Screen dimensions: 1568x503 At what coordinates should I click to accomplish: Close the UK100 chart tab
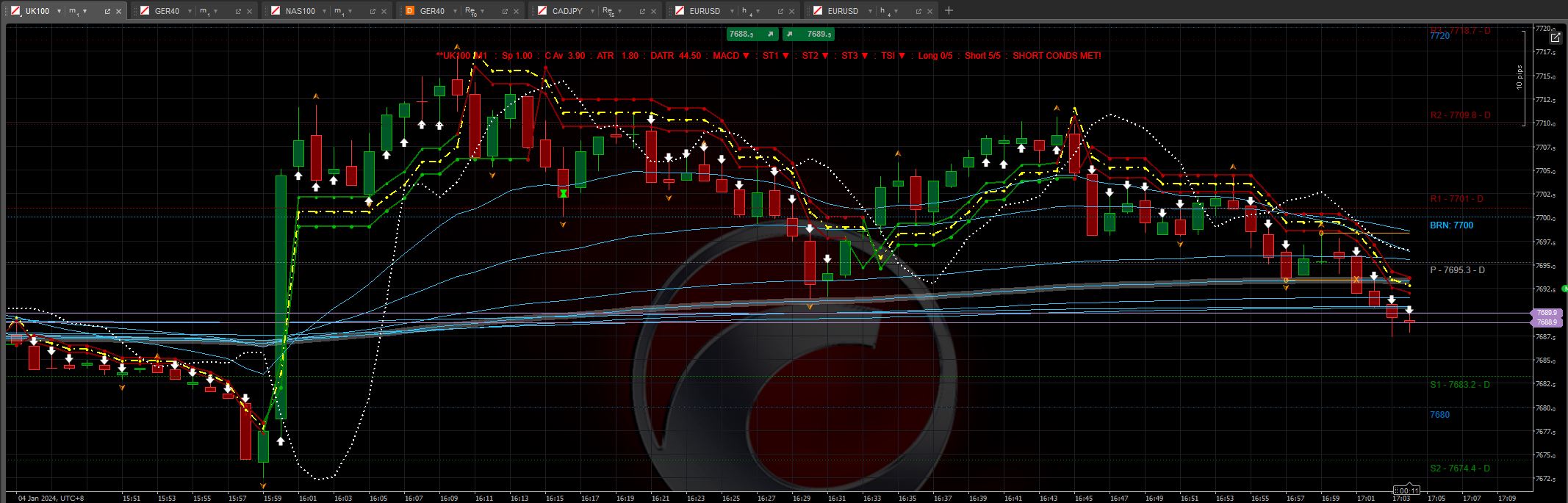click(119, 12)
